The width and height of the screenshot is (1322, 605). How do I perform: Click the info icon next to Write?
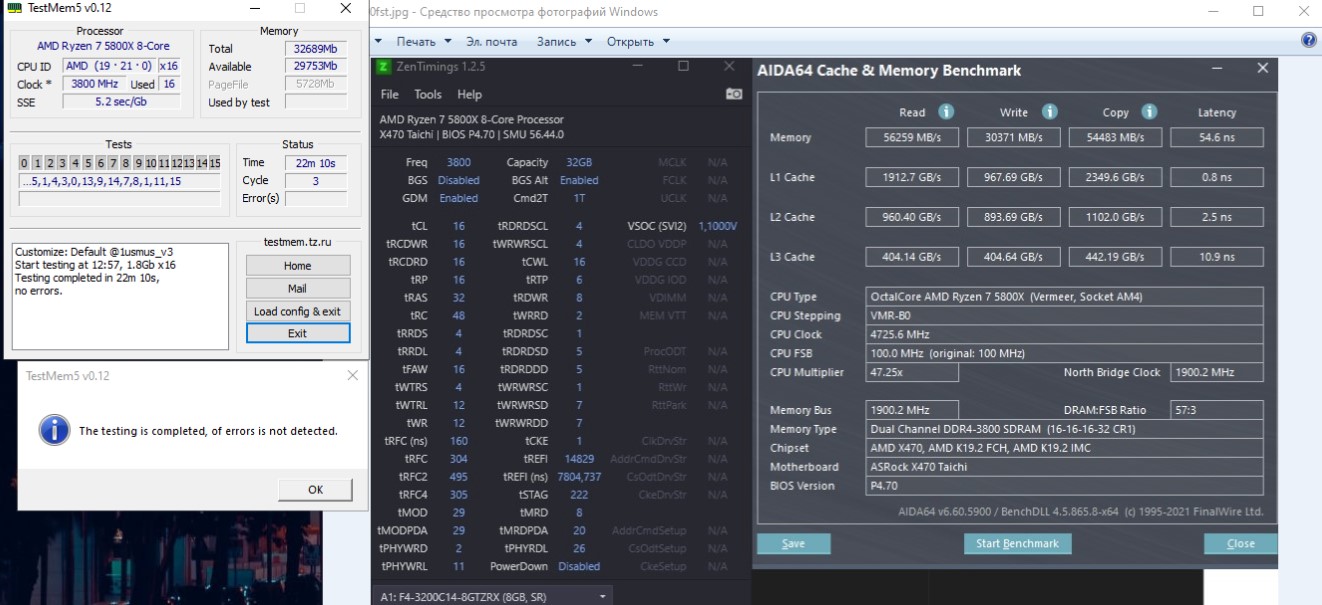pos(1049,112)
